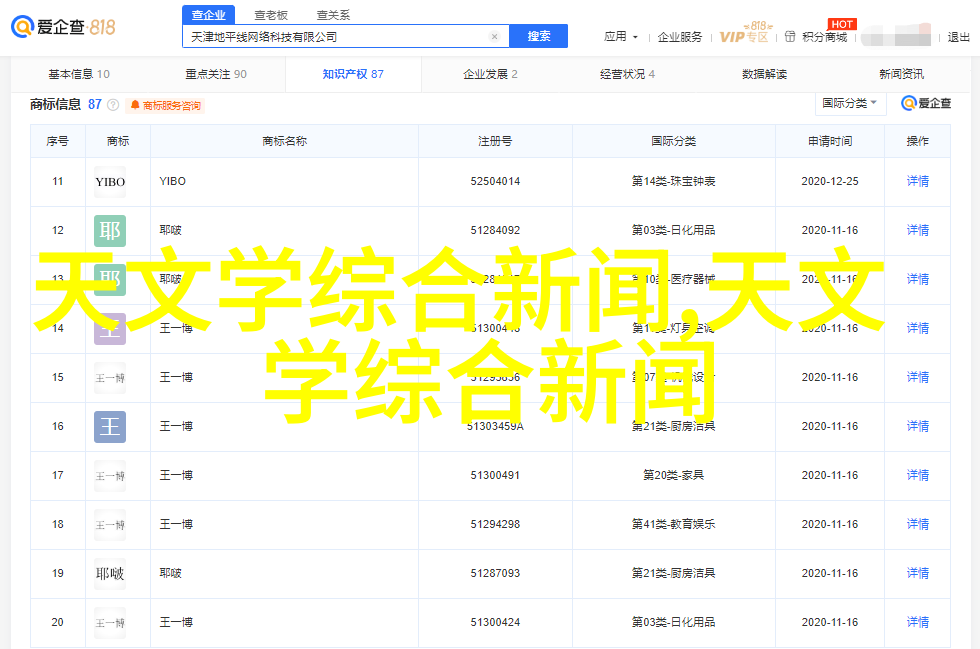Open YIBO trademark logo in row 11
Screen dimensions: 980x649
click(110, 182)
